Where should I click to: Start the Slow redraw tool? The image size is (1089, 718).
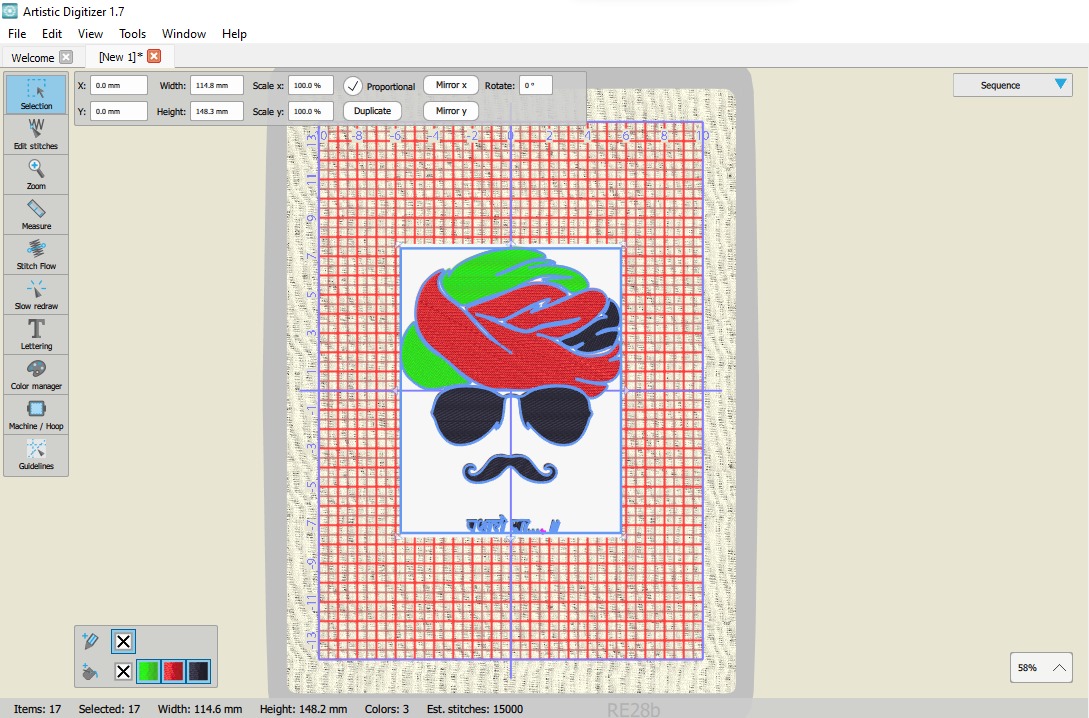click(36, 294)
